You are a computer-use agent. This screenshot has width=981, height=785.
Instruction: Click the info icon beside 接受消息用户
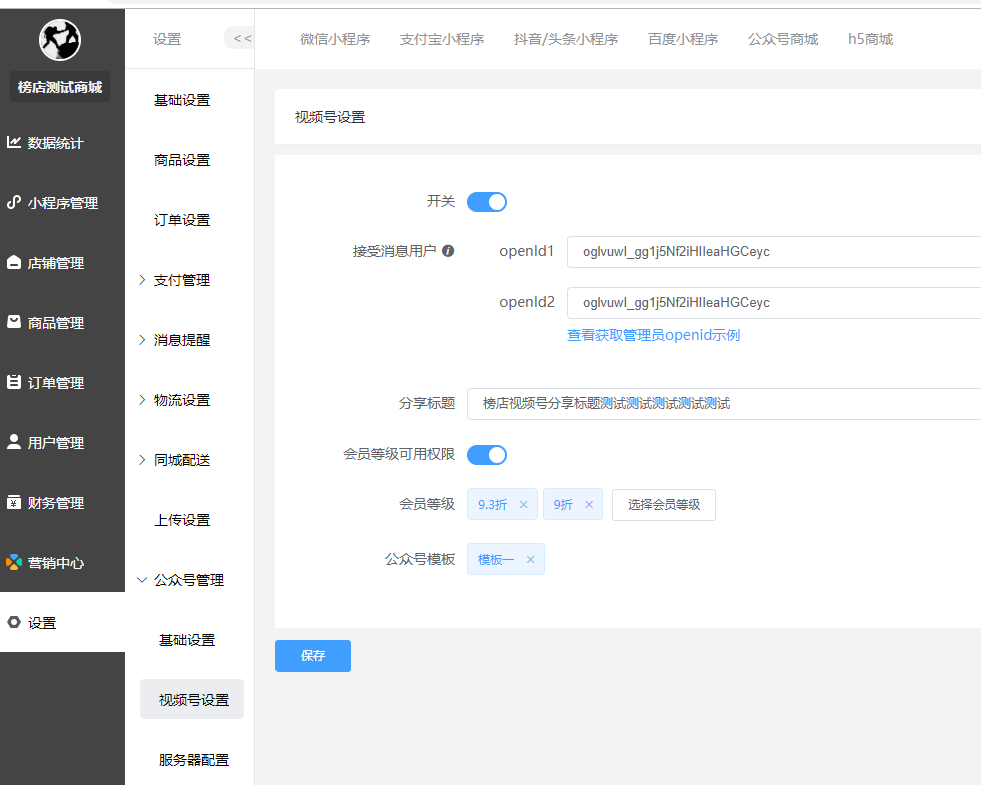click(448, 251)
